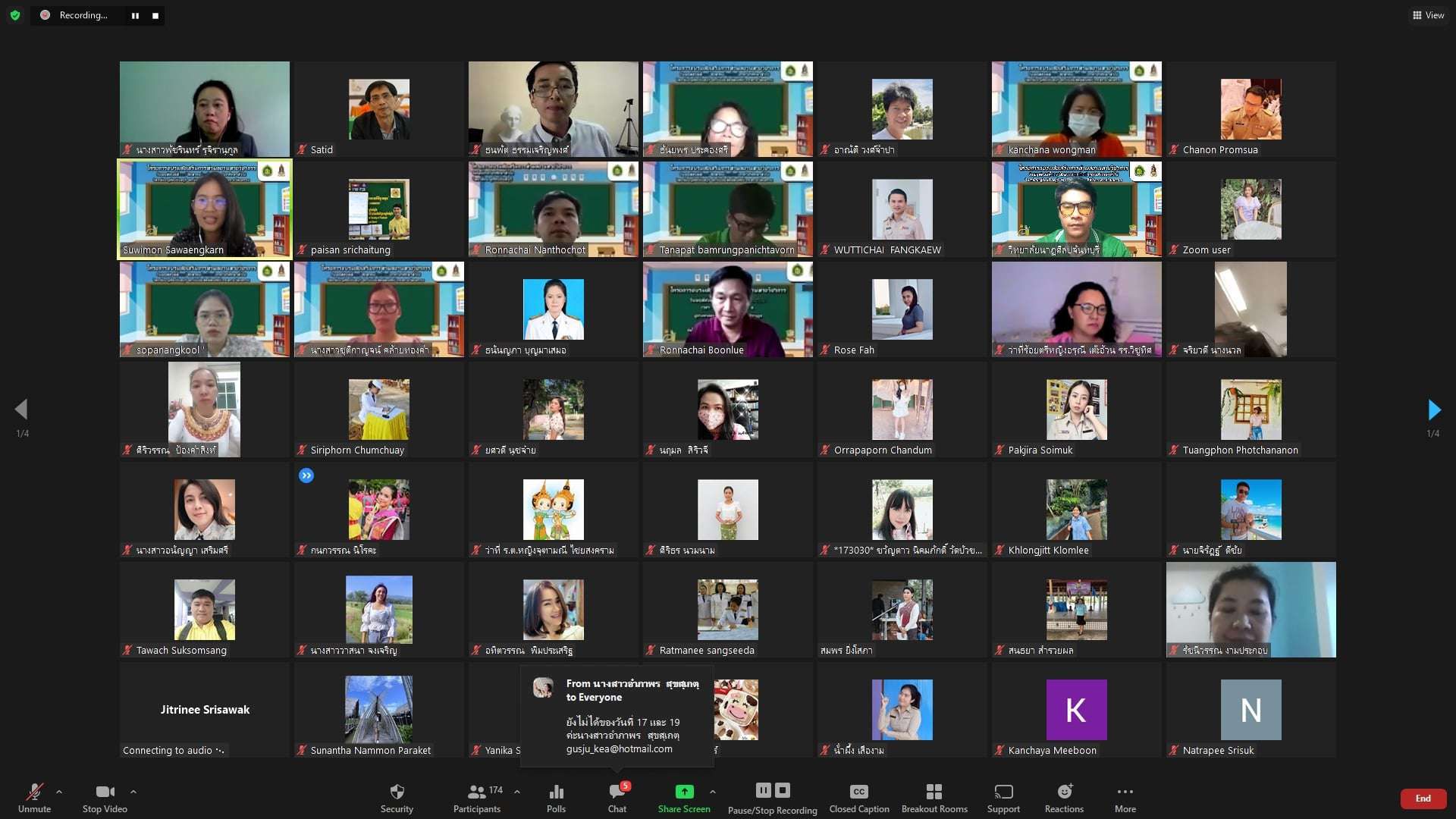The width and height of the screenshot is (1456, 819).
Task: Open the Security shield options
Action: 397,798
